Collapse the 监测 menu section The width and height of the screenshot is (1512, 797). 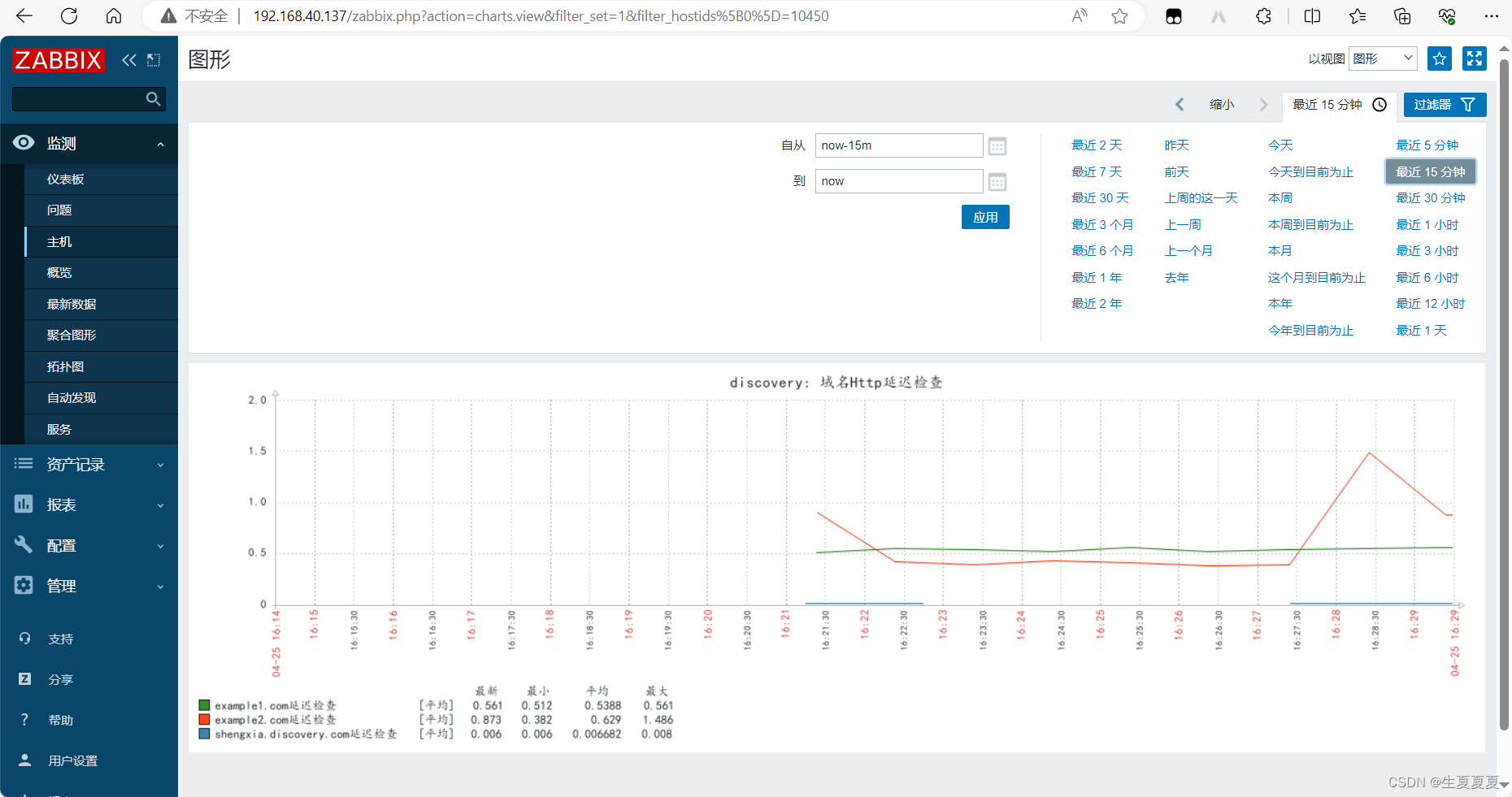coord(160,144)
